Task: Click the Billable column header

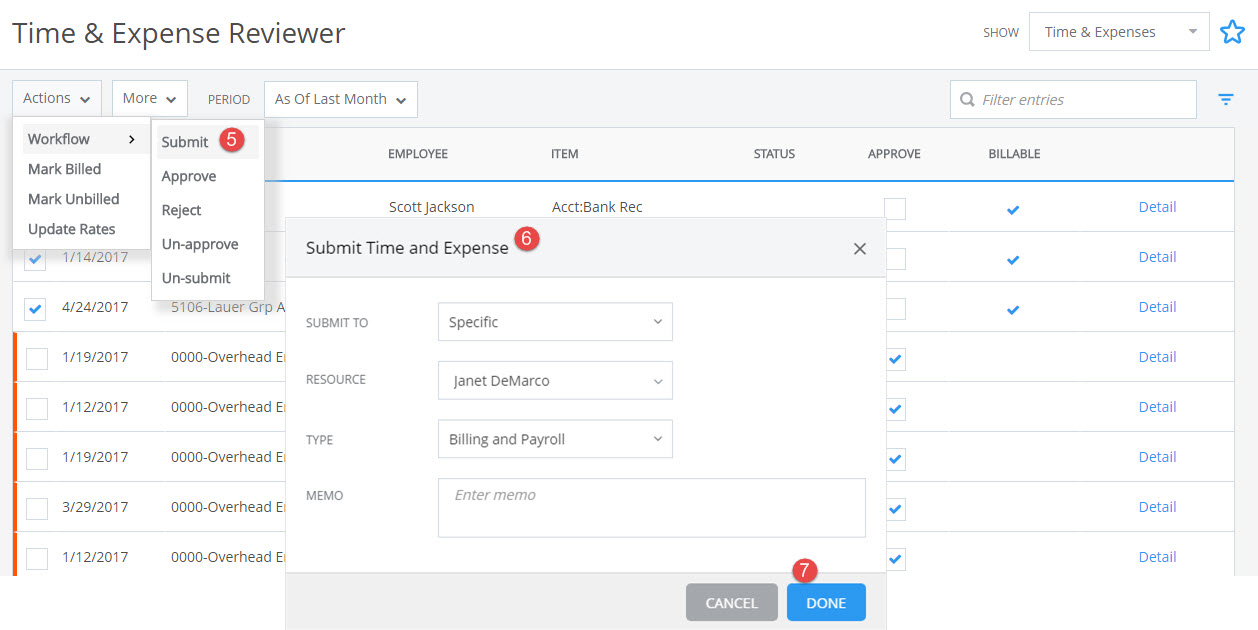Action: [x=1014, y=154]
